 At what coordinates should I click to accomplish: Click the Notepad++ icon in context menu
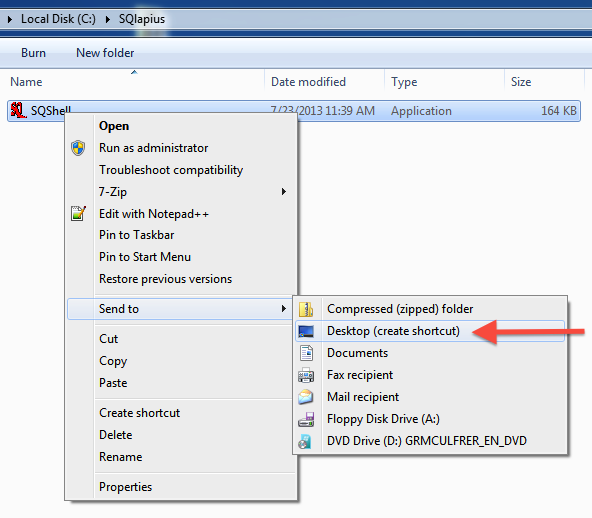click(x=78, y=214)
